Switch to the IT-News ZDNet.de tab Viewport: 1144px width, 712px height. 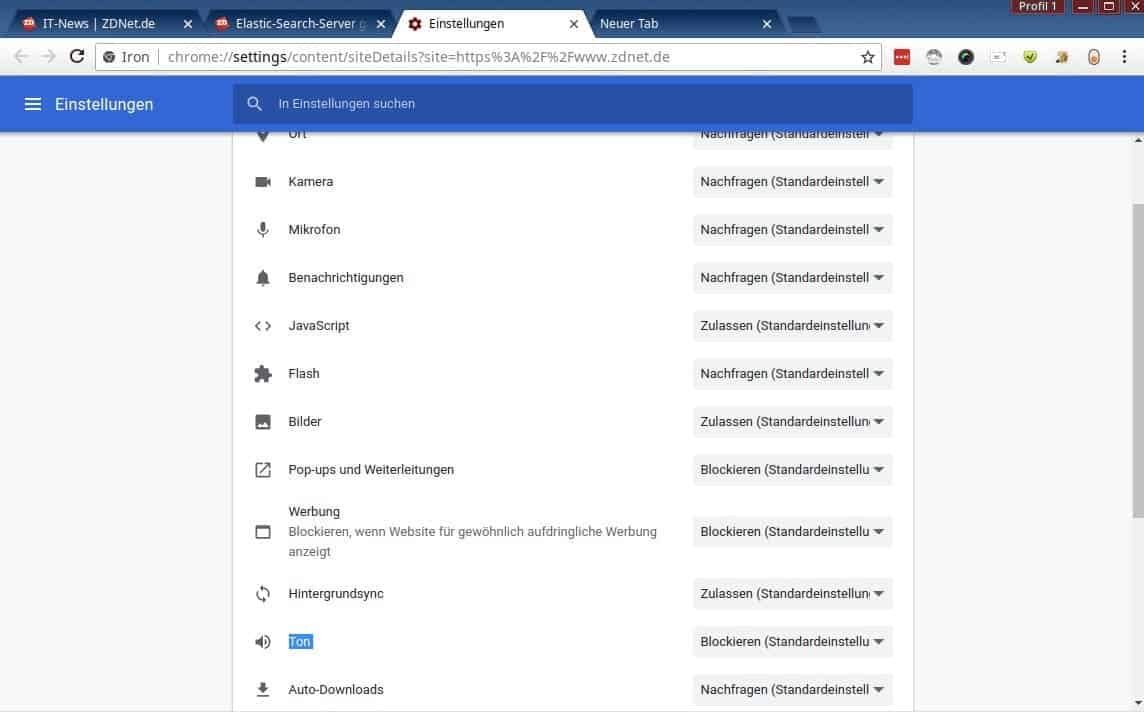(98, 23)
